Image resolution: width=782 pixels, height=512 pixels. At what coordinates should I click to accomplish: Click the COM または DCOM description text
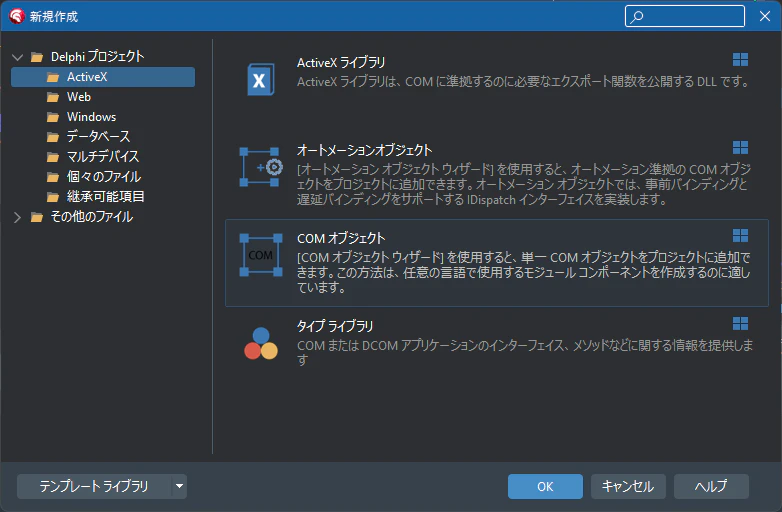pos(525,352)
